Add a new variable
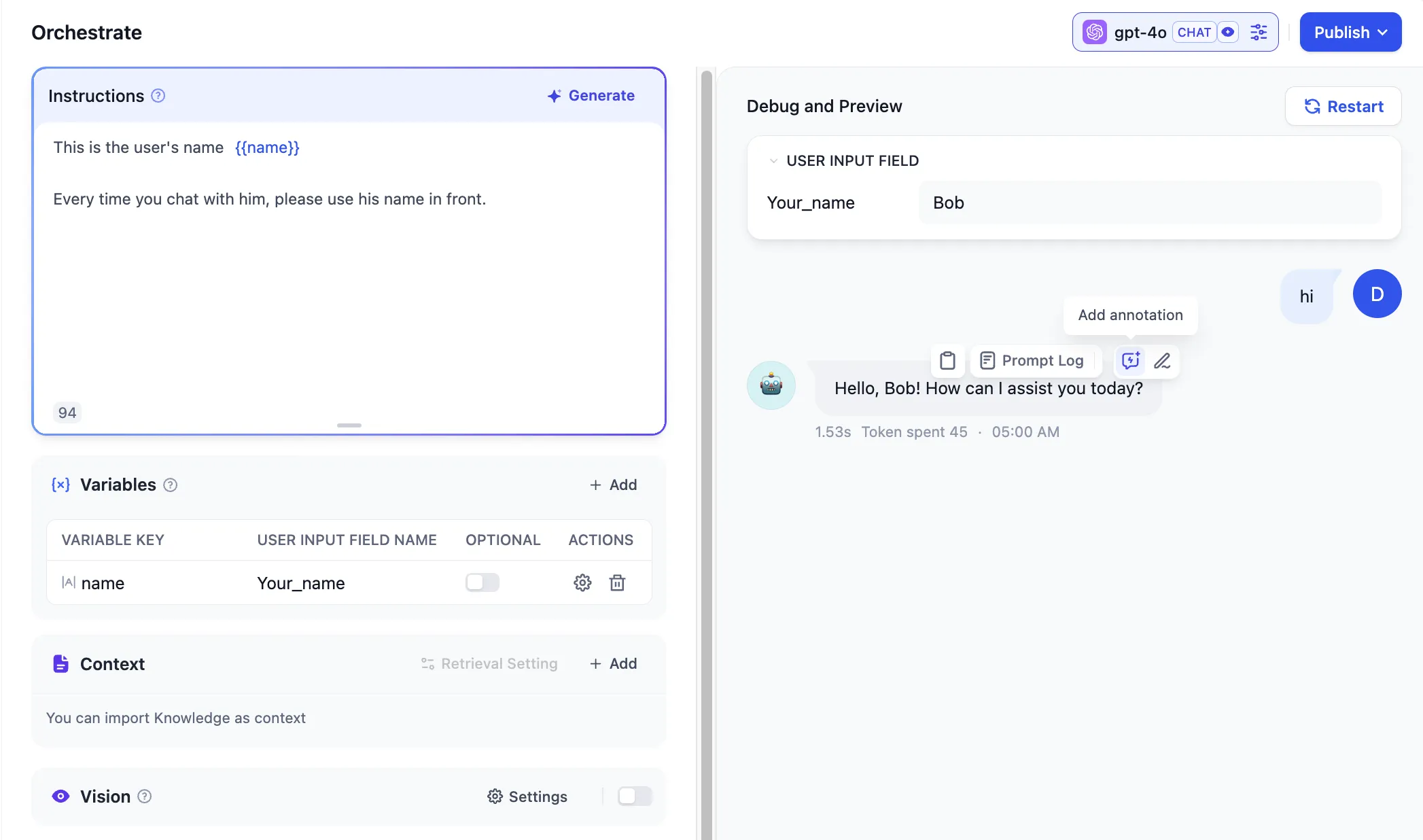1423x840 pixels. point(613,485)
